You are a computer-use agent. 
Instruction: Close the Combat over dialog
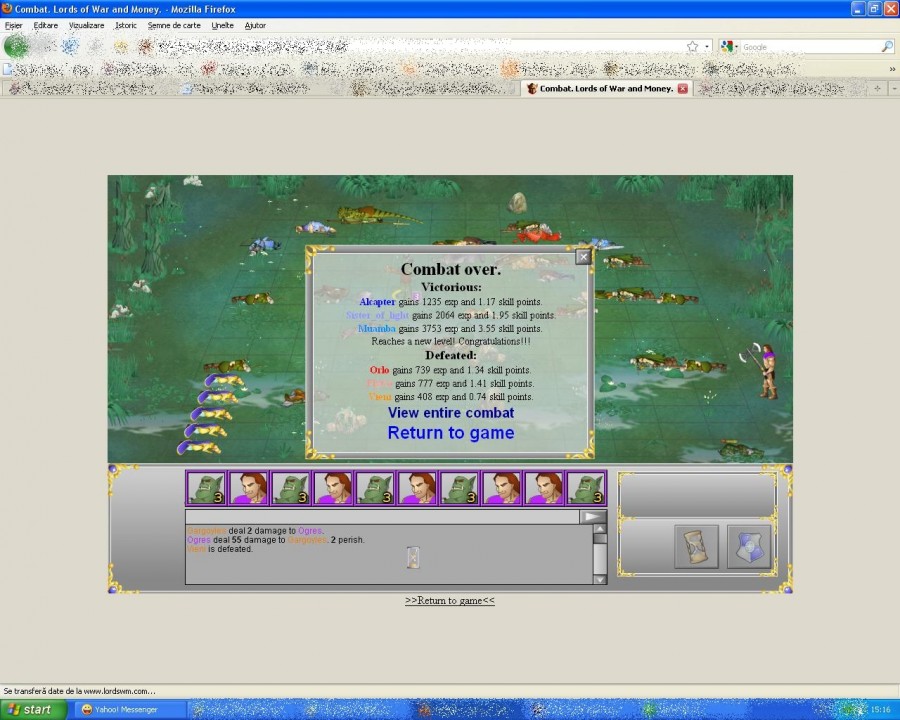pos(583,257)
